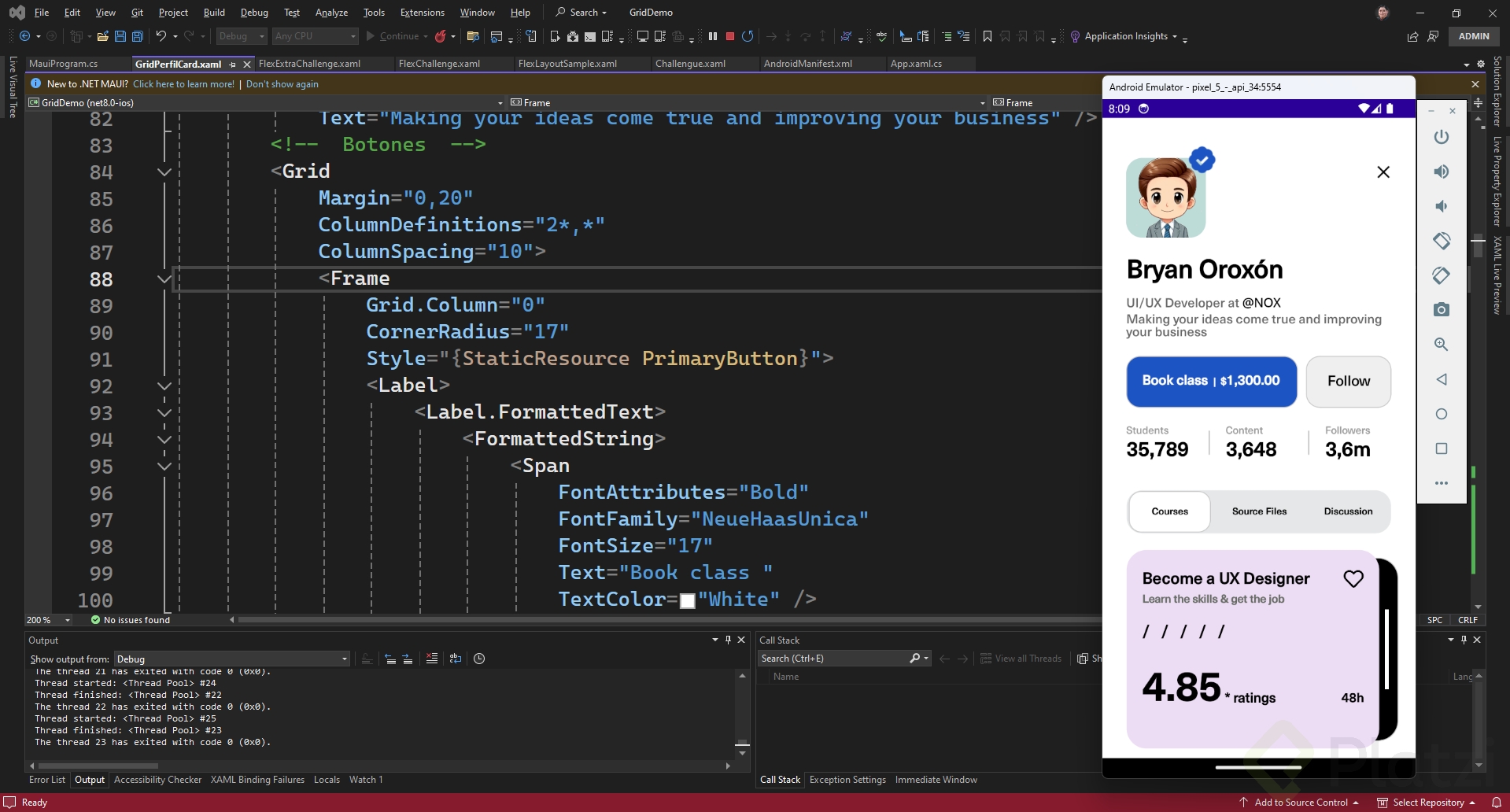
Task: Click the 'Click here to learn more!' link
Action: [183, 84]
